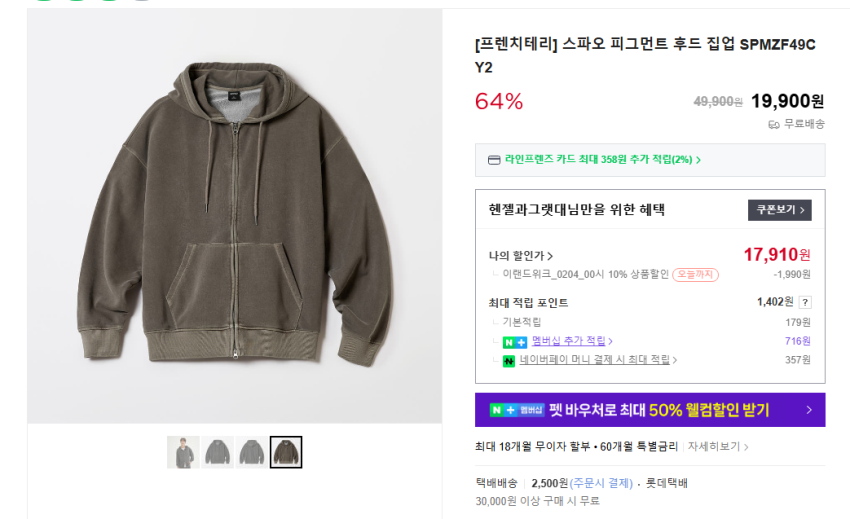Select the second gray hoodie thumbnail
Screen dimensions: 850x519
tap(218, 453)
